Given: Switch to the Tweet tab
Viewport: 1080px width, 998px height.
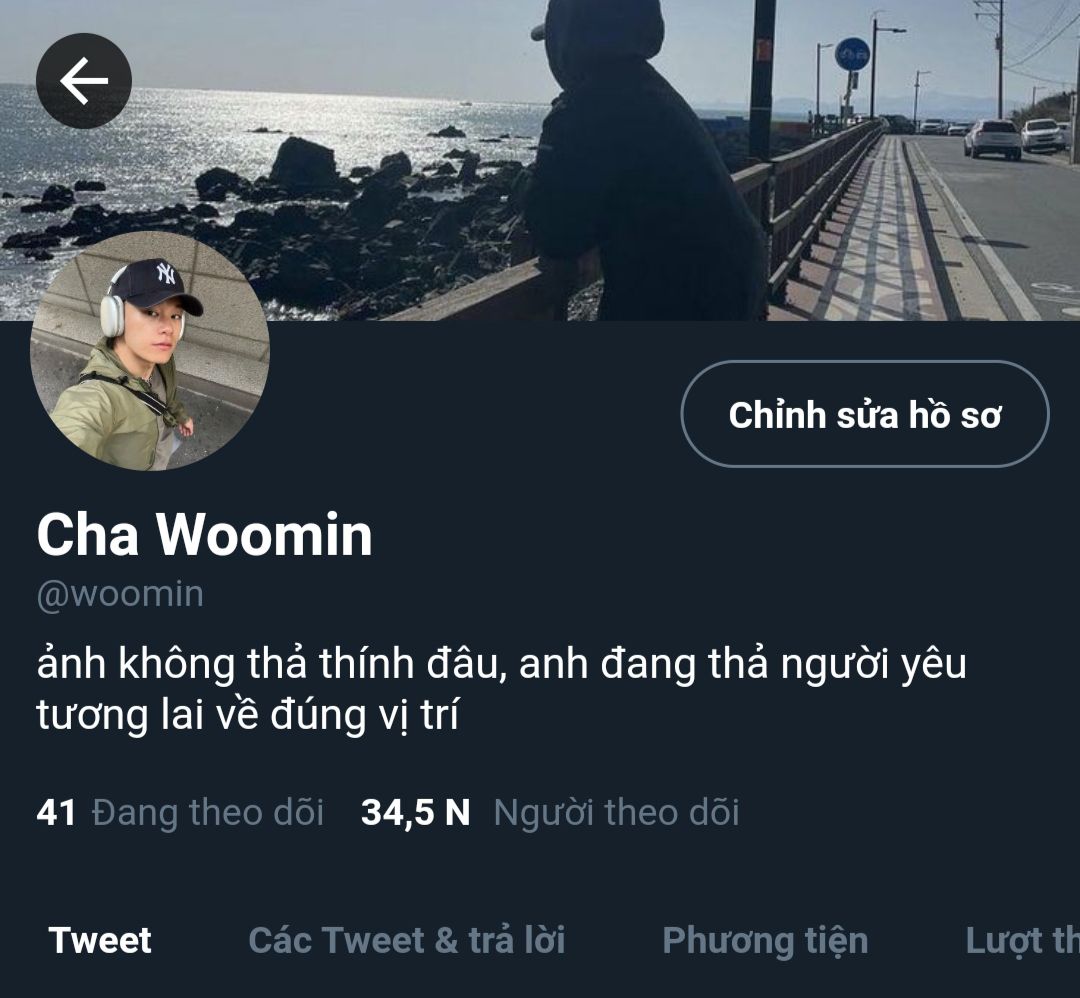Looking at the screenshot, I should click(100, 940).
